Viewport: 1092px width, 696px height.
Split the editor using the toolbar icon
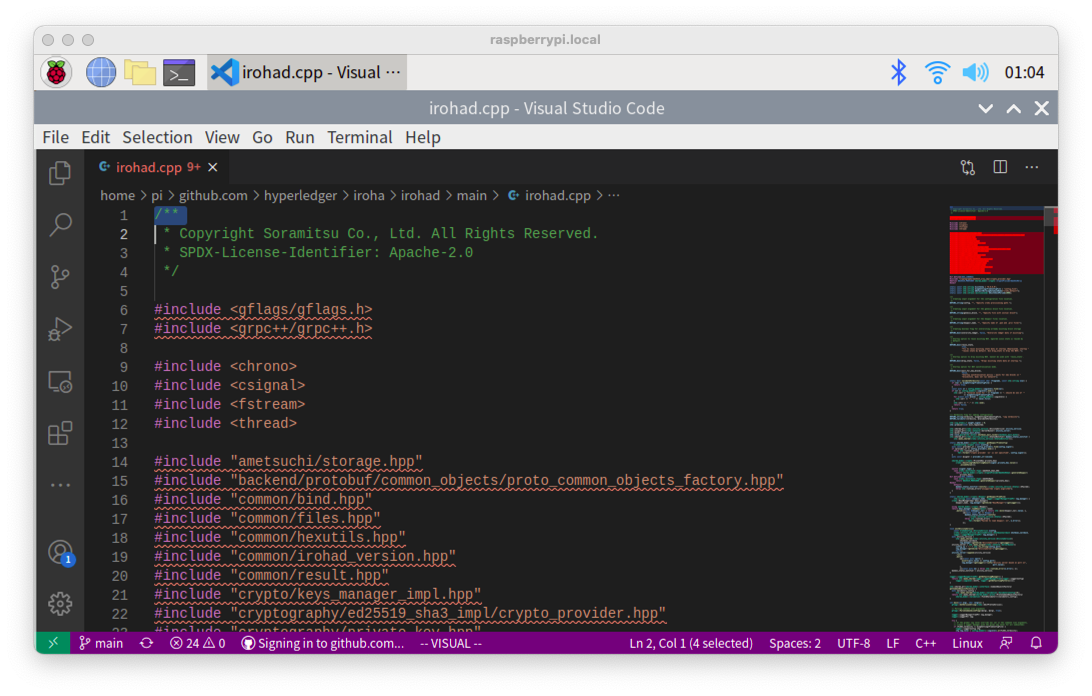(1000, 167)
